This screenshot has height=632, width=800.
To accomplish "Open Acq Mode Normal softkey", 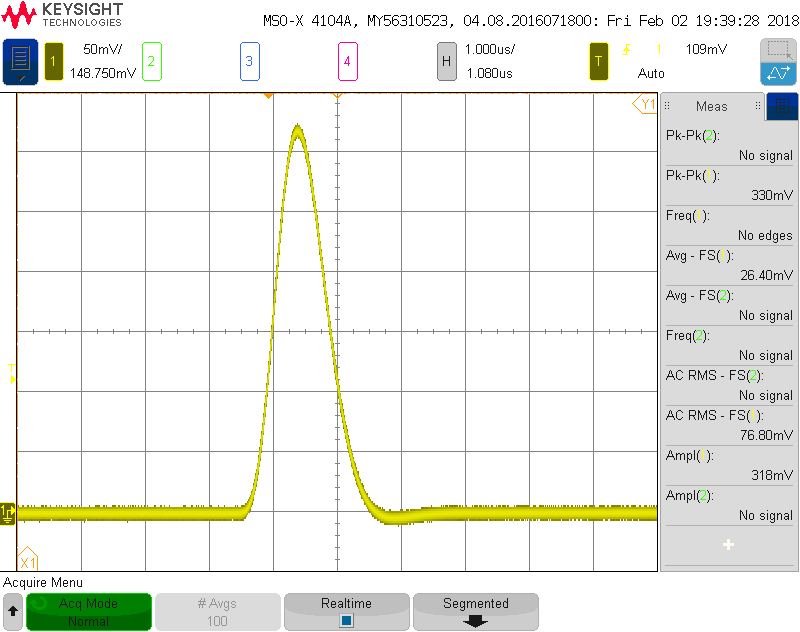I will [89, 612].
